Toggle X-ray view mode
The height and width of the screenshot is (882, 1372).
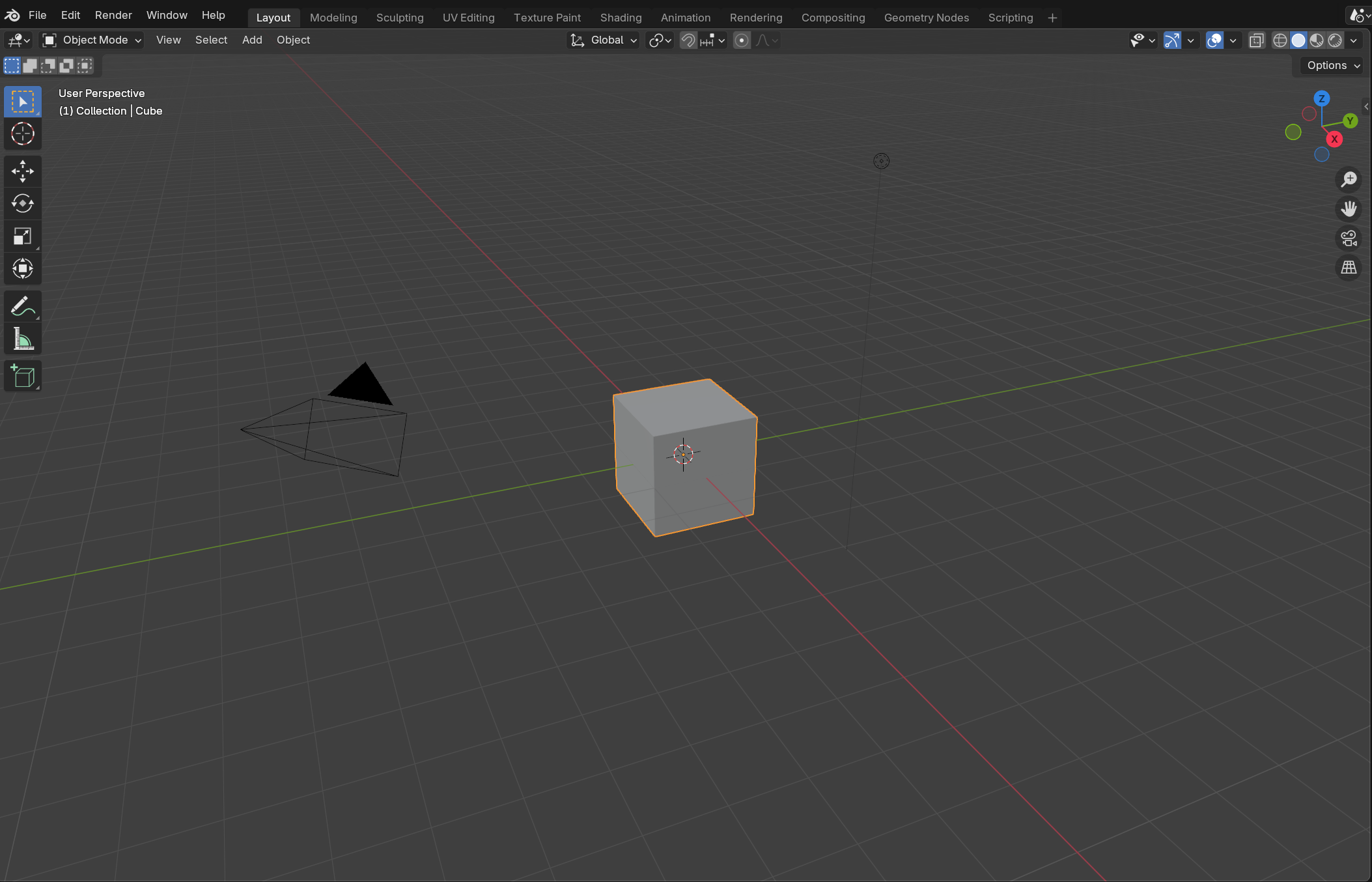coord(1256,40)
